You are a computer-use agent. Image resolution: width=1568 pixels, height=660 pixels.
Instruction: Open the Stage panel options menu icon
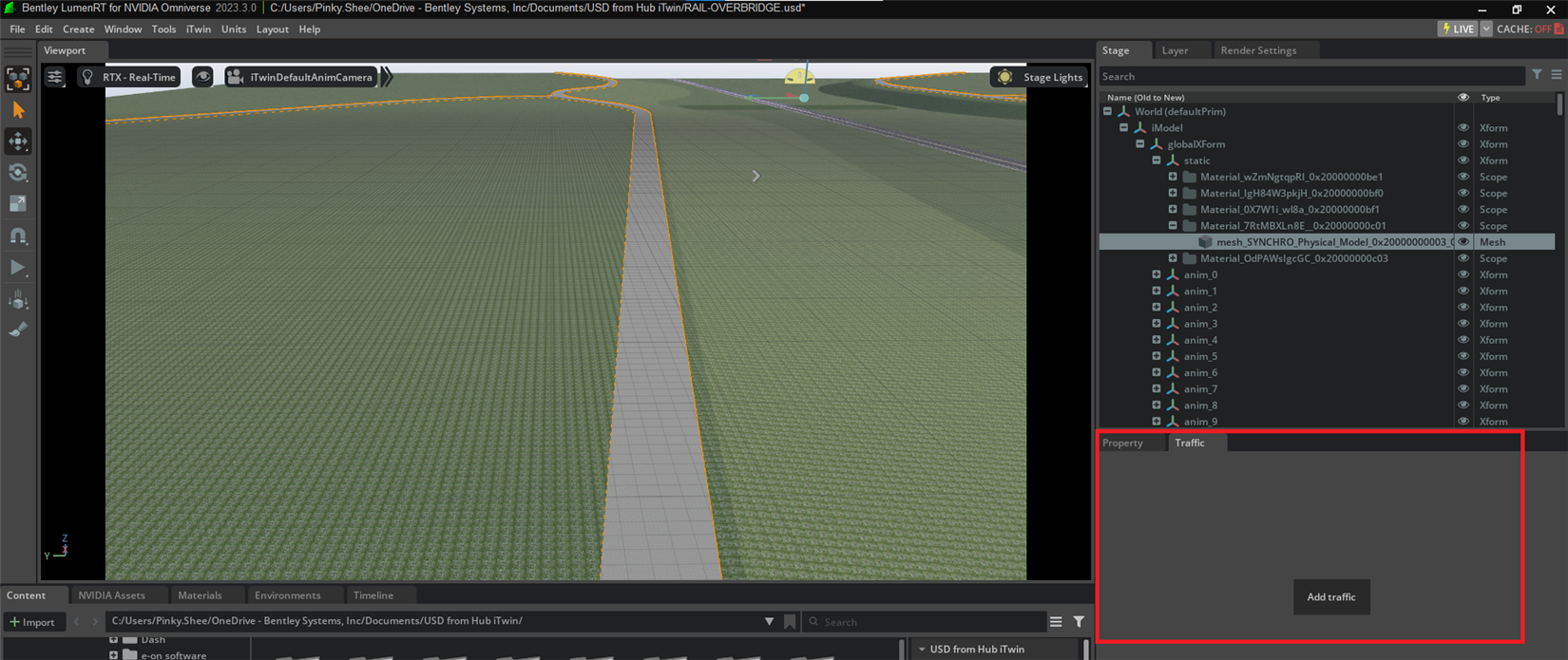[x=1557, y=75]
